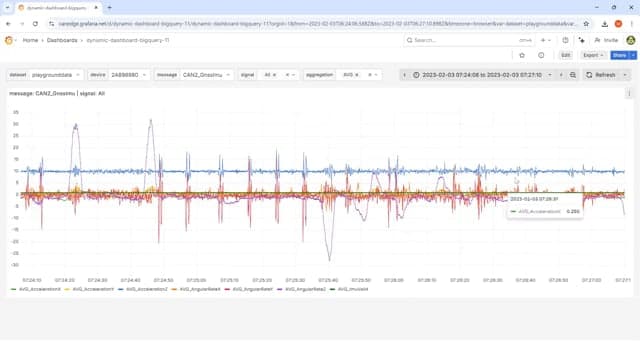Open the Chrome three-dot menu
640x360 pixels.
(631, 24)
